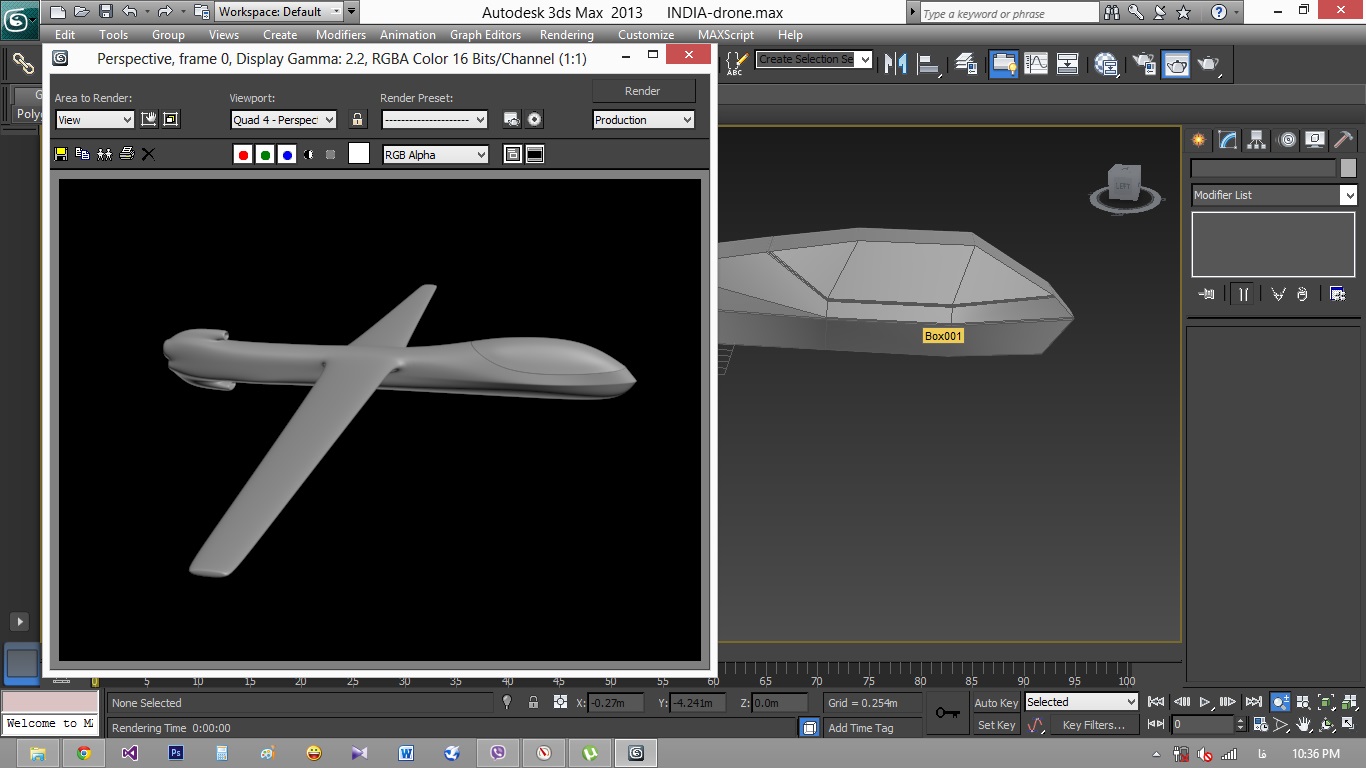Click the Mirror tool in main toolbar
Image resolution: width=1366 pixels, height=768 pixels.
(895, 64)
